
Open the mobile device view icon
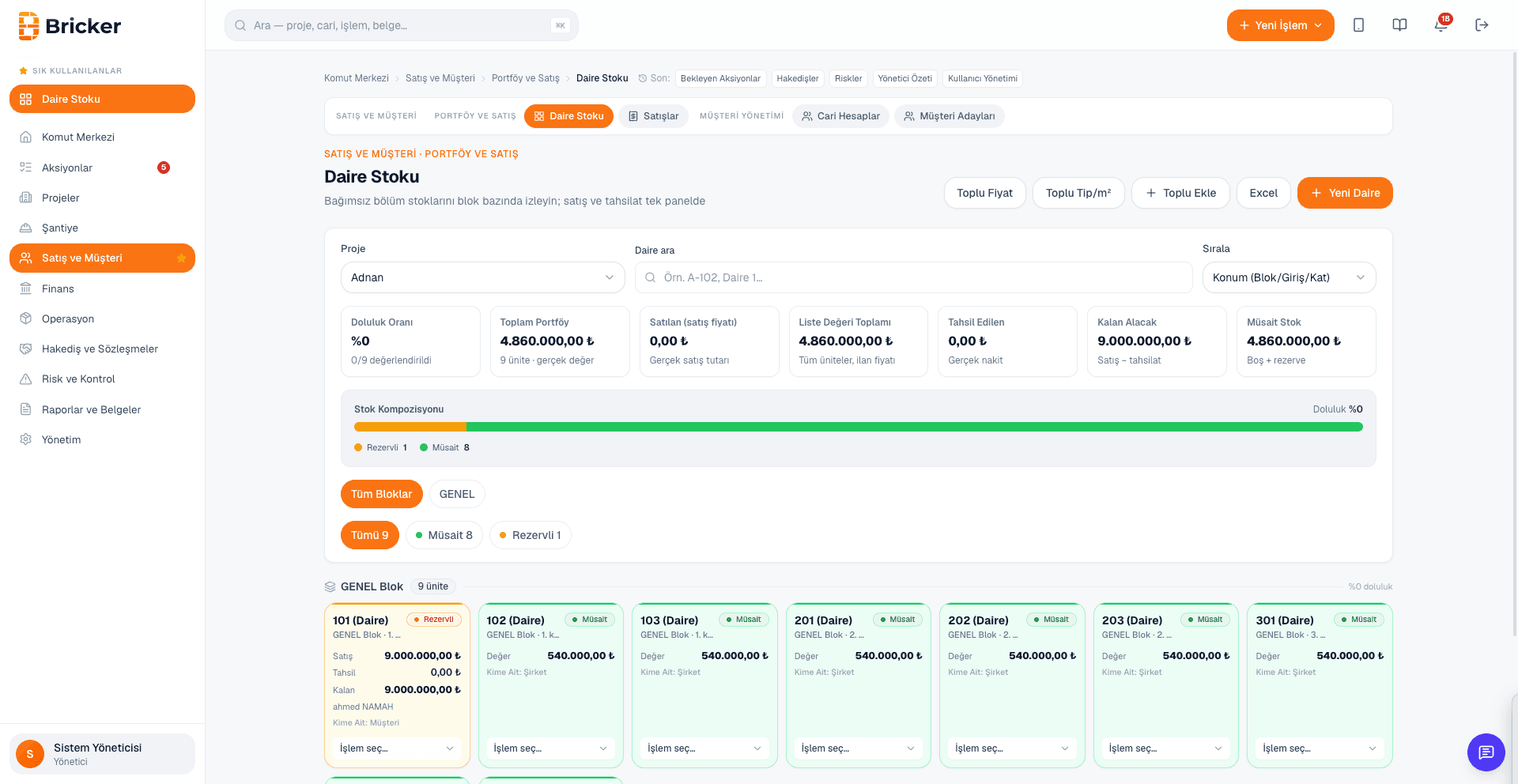(x=1358, y=25)
